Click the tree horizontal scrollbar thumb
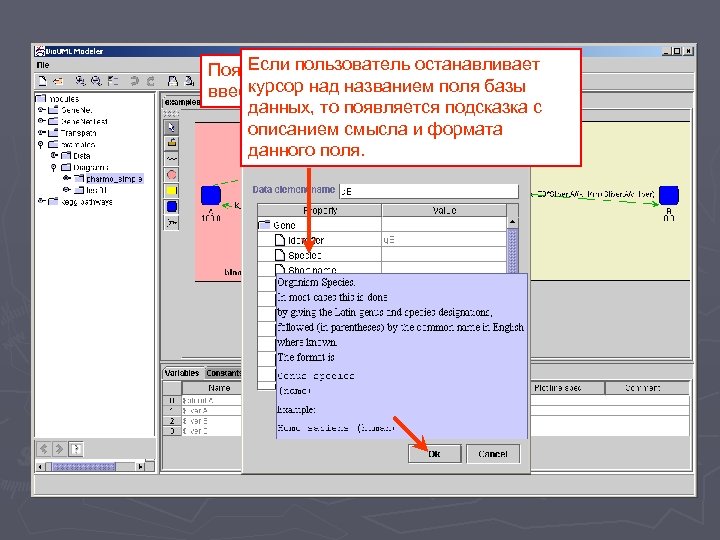The width and height of the screenshot is (720, 540). pyautogui.click(x=84, y=467)
